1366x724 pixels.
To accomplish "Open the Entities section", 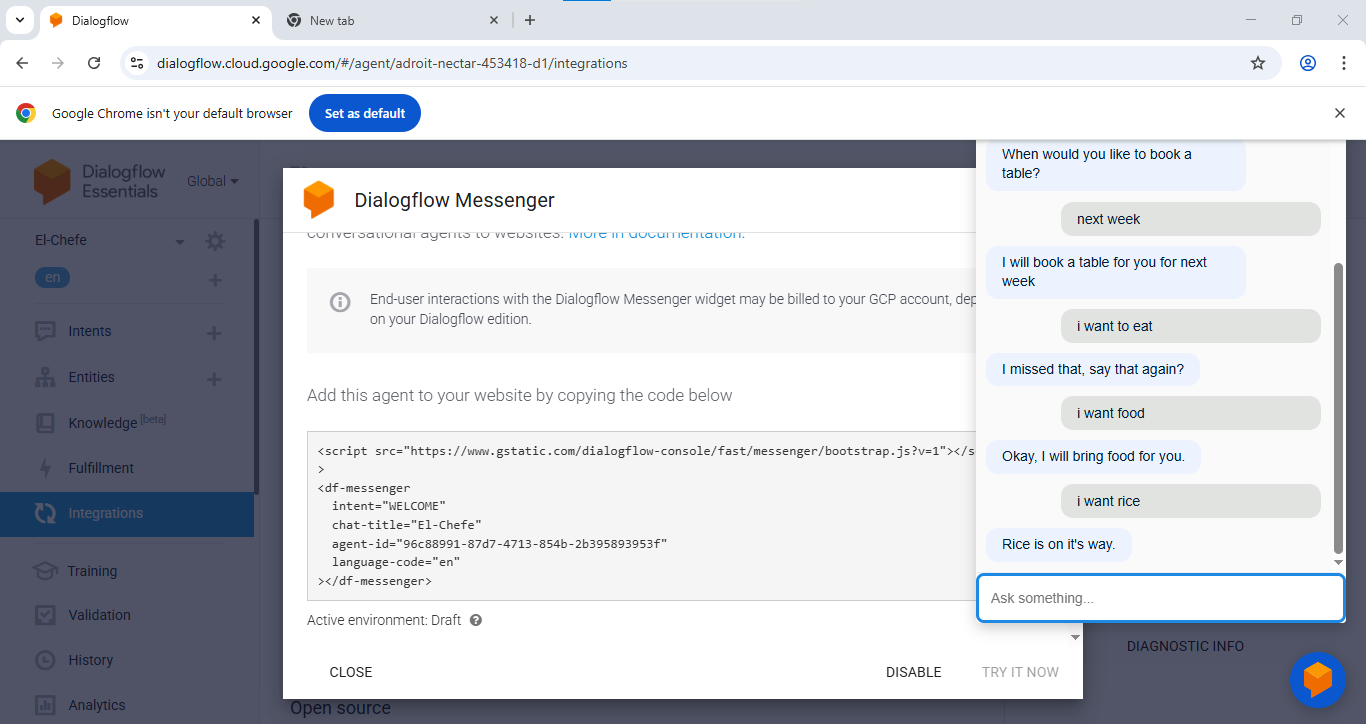I will (x=91, y=378).
